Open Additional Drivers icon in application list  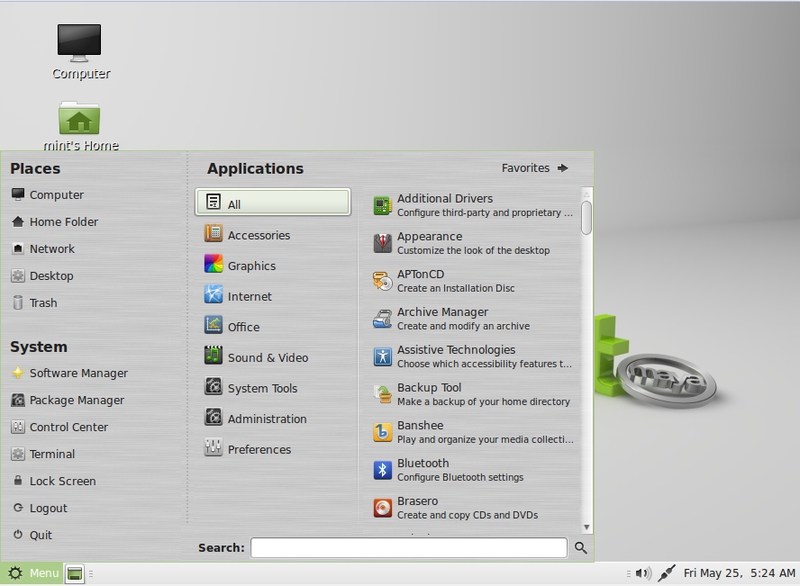coord(382,206)
